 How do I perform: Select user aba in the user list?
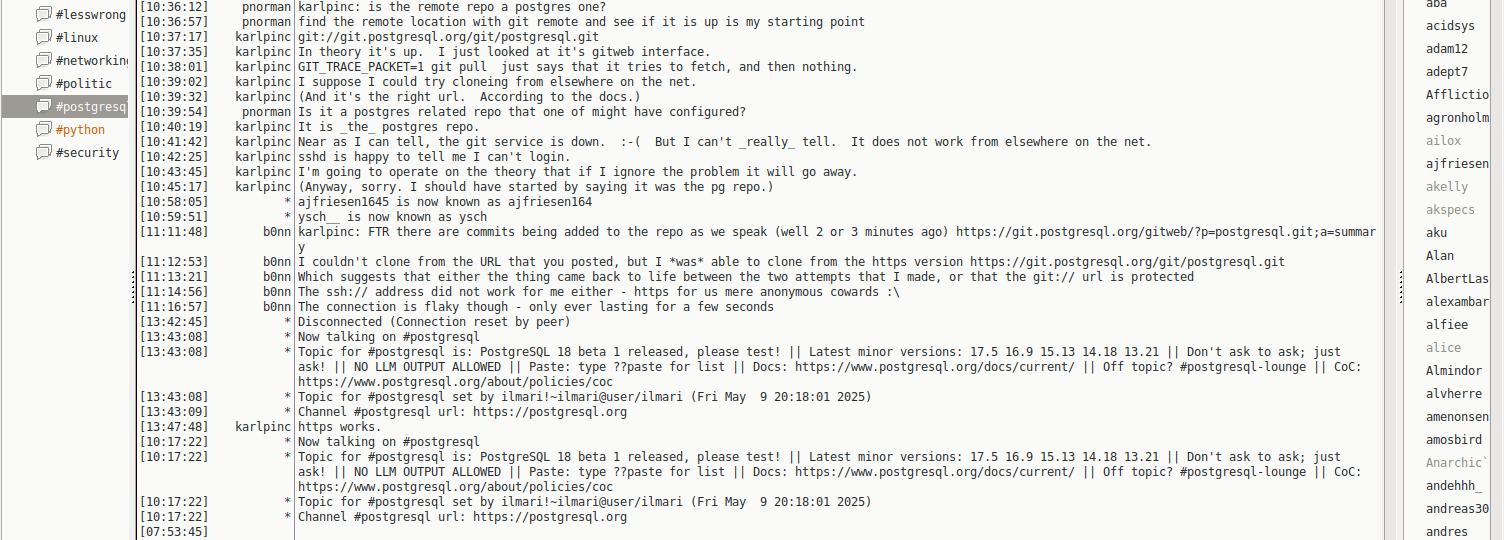coord(1436,4)
